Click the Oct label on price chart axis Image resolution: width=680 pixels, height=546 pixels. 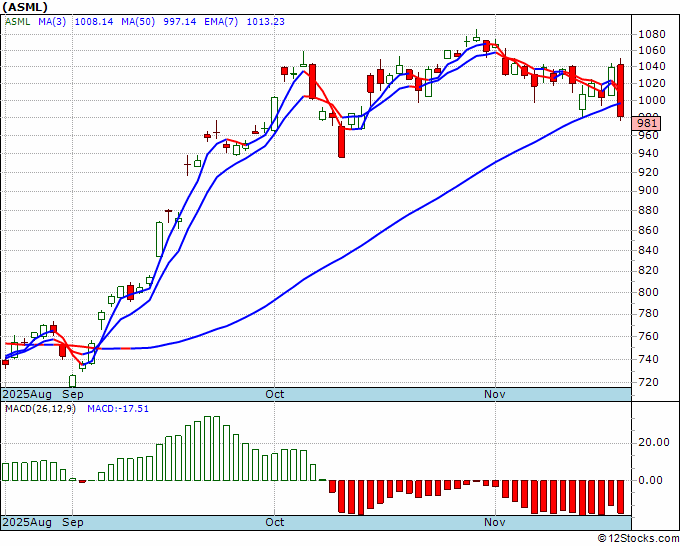(x=275, y=394)
